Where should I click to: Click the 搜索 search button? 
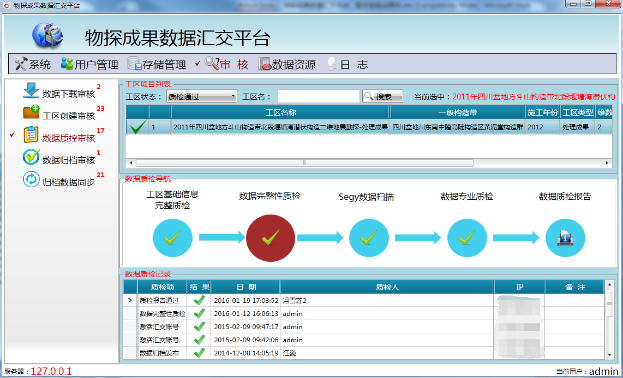point(382,96)
